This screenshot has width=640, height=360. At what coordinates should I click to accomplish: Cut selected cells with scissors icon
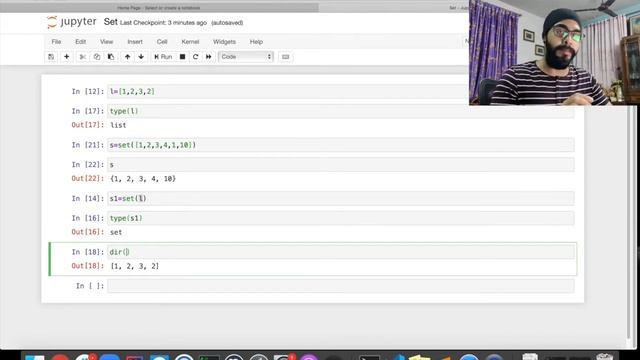click(82, 57)
